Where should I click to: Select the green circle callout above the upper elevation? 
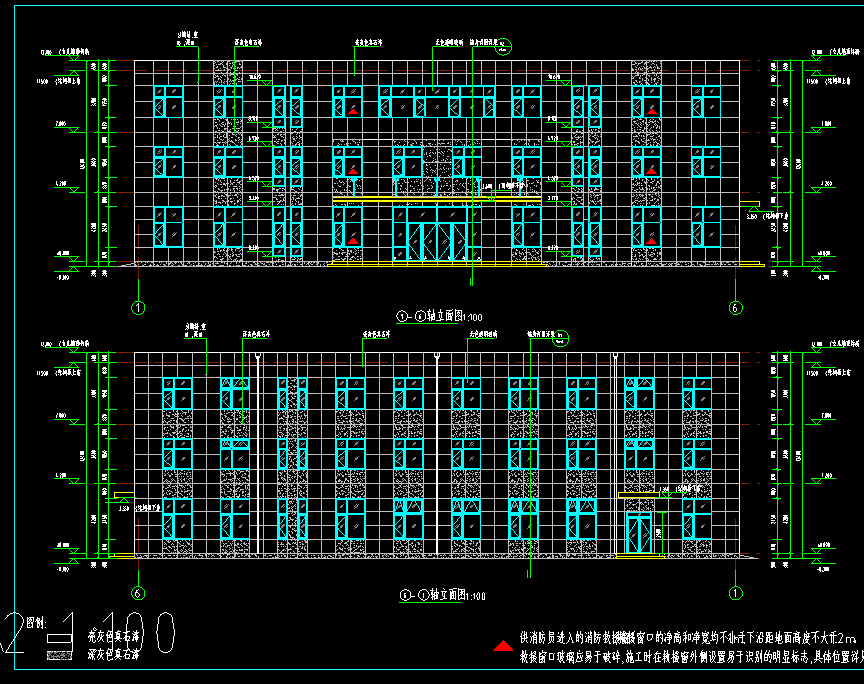click(x=506, y=44)
